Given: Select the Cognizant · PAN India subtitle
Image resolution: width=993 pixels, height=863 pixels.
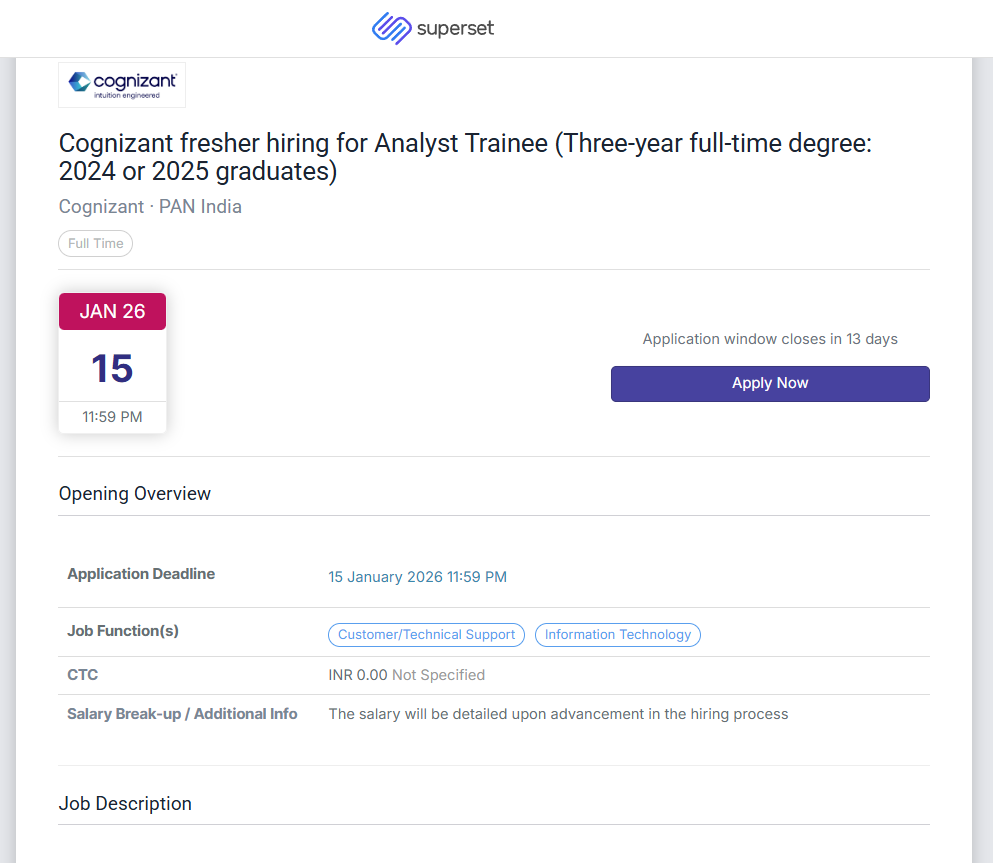Looking at the screenshot, I should coord(150,207).
